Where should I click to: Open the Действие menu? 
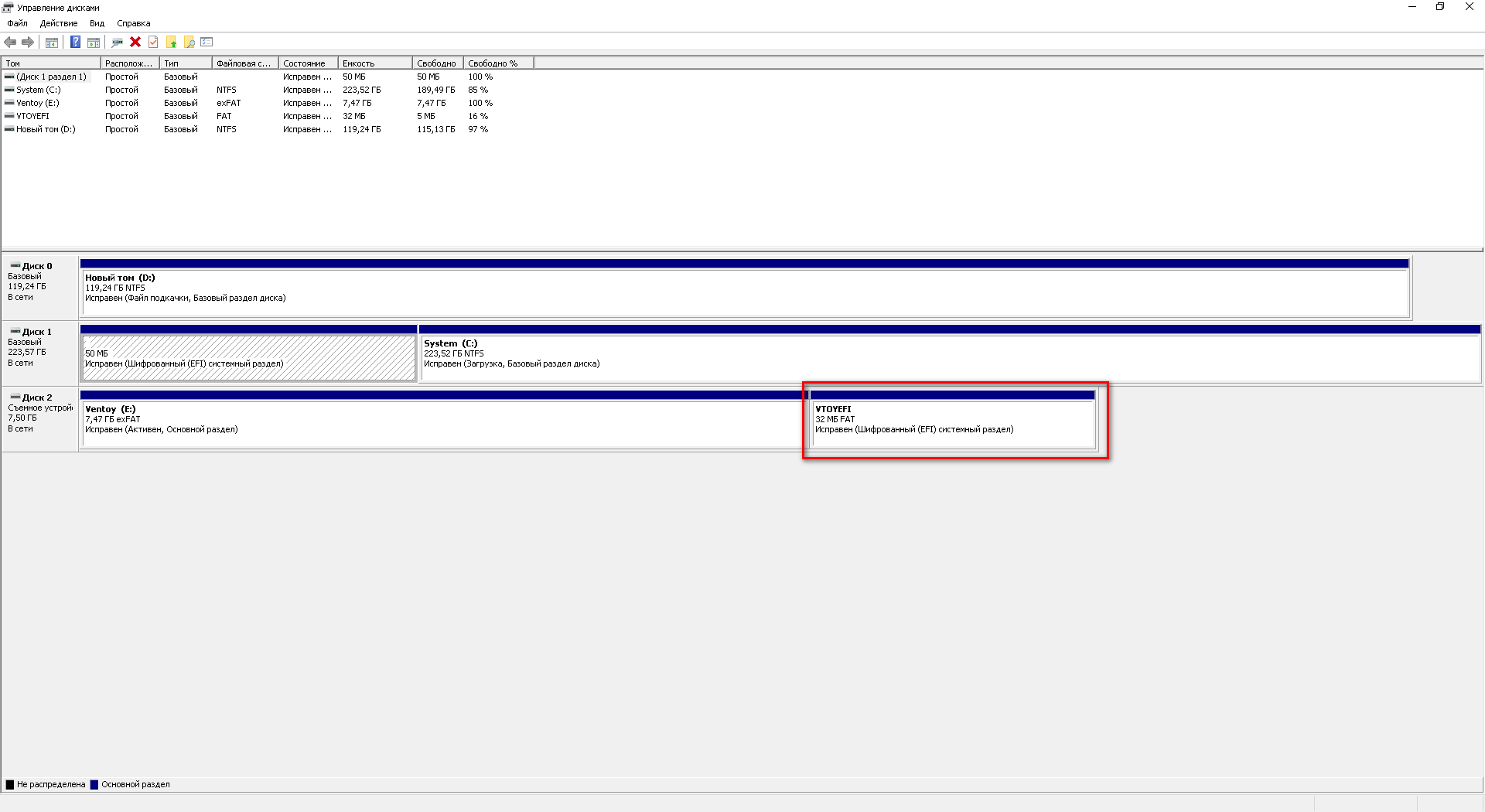tap(59, 23)
